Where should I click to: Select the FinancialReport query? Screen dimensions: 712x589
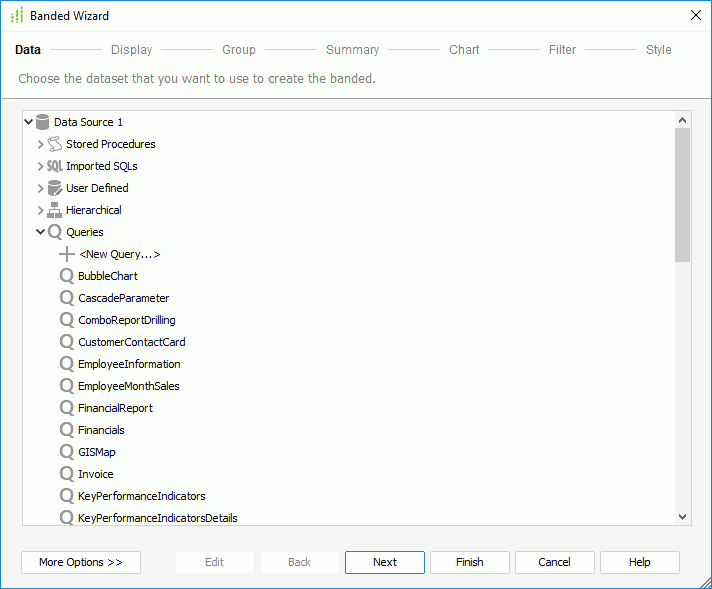[115, 408]
